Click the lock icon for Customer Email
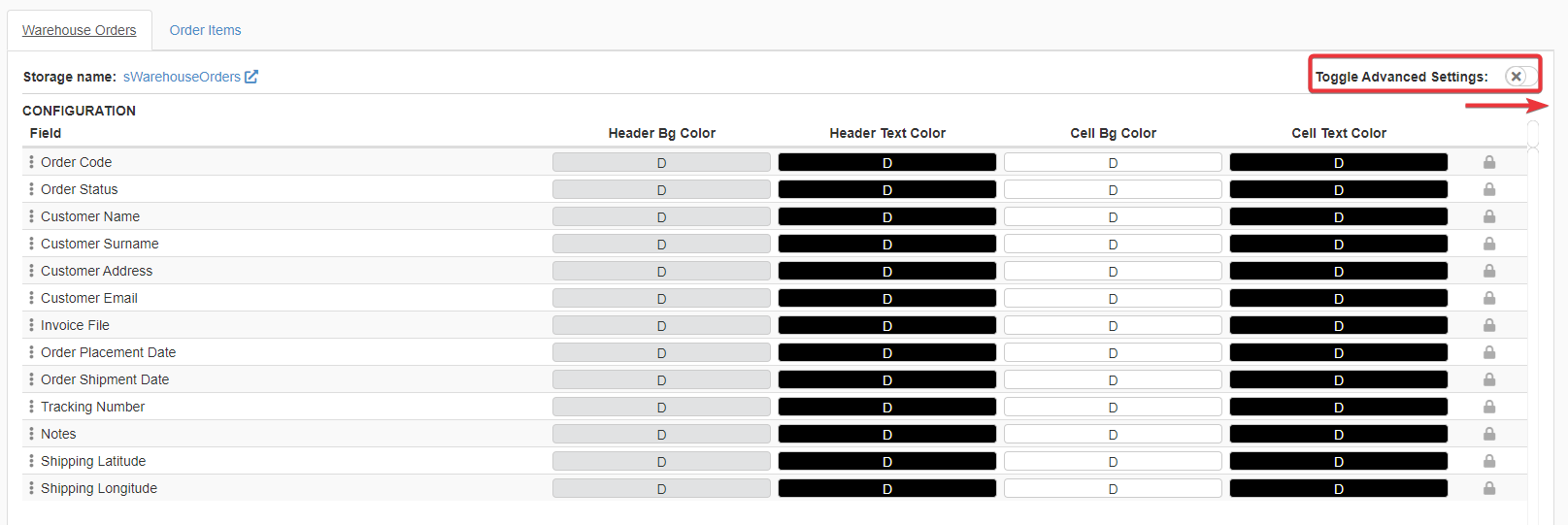The height and width of the screenshot is (525, 1568). pyautogui.click(x=1488, y=298)
